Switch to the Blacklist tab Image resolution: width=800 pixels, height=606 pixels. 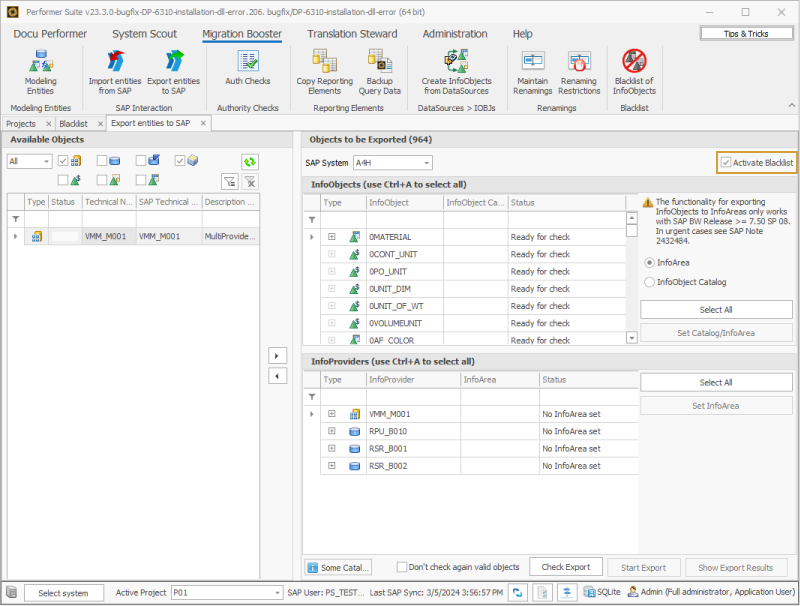point(73,123)
